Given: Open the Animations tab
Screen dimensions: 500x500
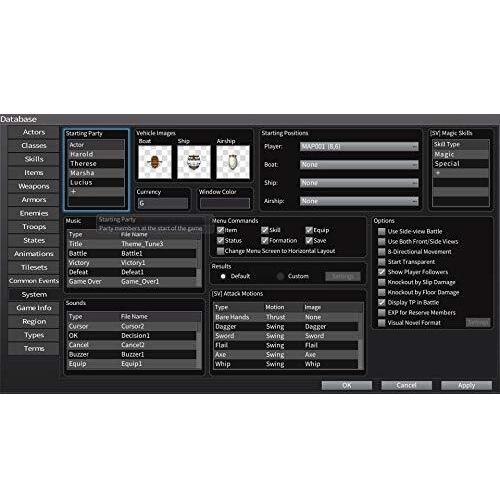Looking at the screenshot, I should 34,254.
